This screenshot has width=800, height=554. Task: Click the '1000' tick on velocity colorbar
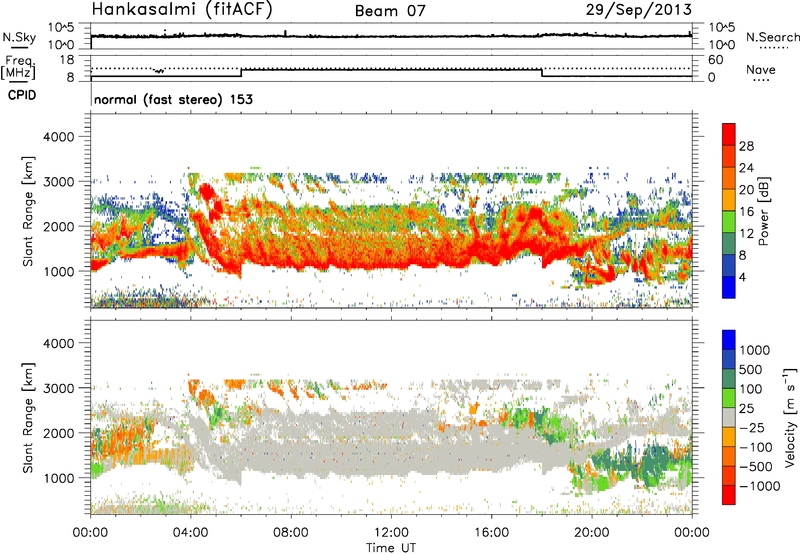[755, 350]
